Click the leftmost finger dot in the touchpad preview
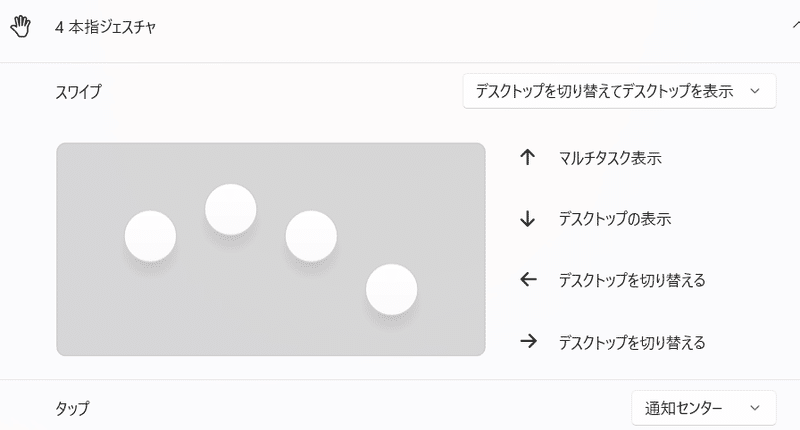The width and height of the screenshot is (800, 430). point(151,236)
